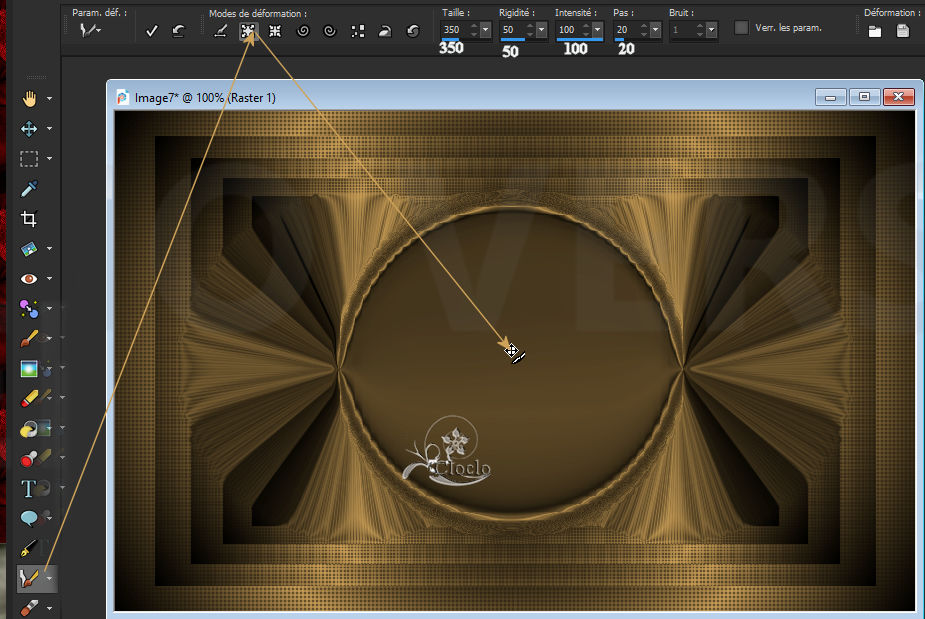Open the Intensité dropdown arrow
This screenshot has height=619, width=925.
[598, 30]
